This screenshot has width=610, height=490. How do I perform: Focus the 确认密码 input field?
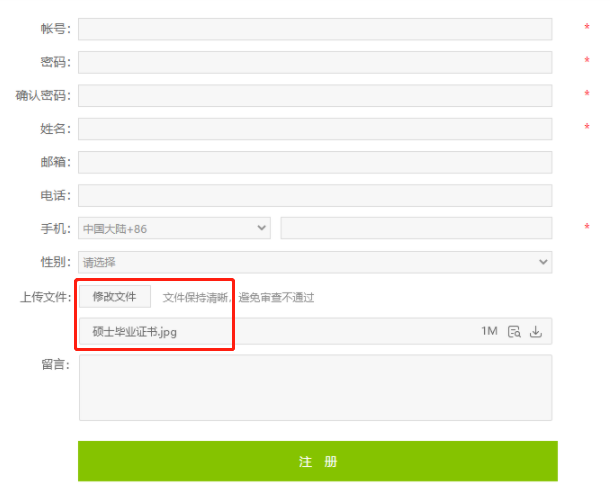(315, 96)
